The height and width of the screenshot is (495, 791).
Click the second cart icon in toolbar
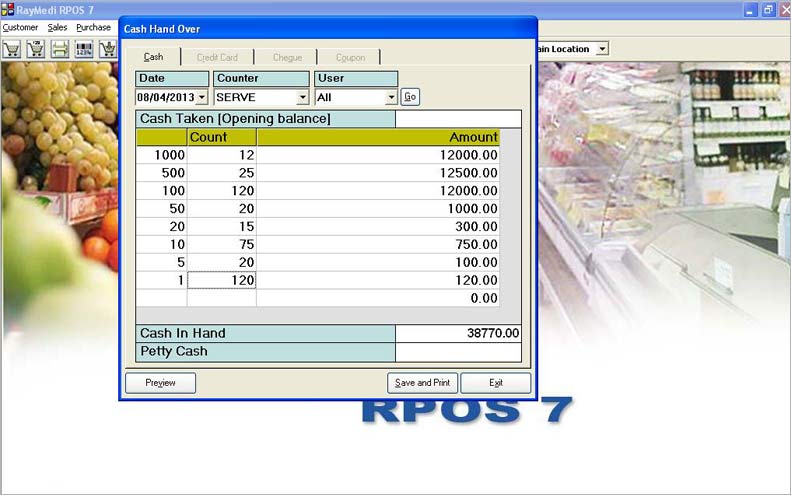36,48
